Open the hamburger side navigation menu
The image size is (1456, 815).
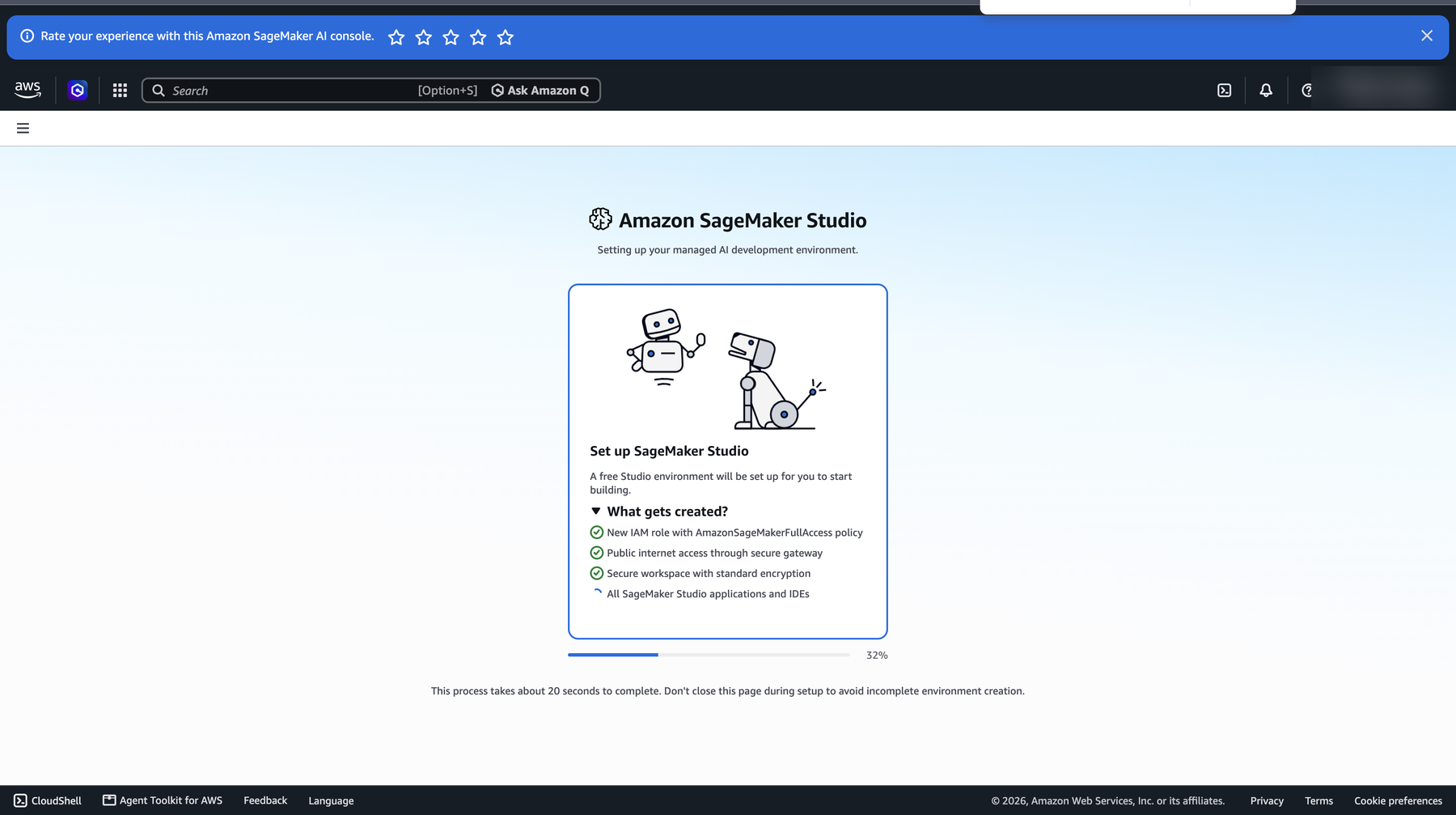(23, 128)
